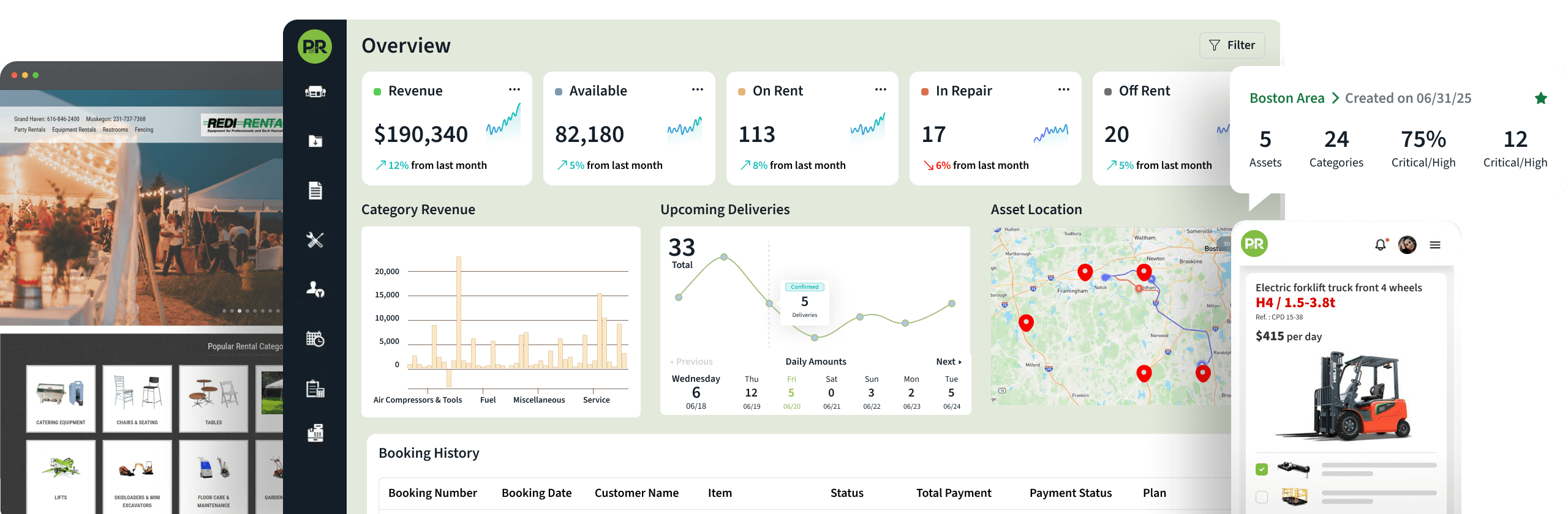Viewport: 1568px width, 514px height.
Task: Click Equipment Rentals menu in website window
Action: point(74,130)
